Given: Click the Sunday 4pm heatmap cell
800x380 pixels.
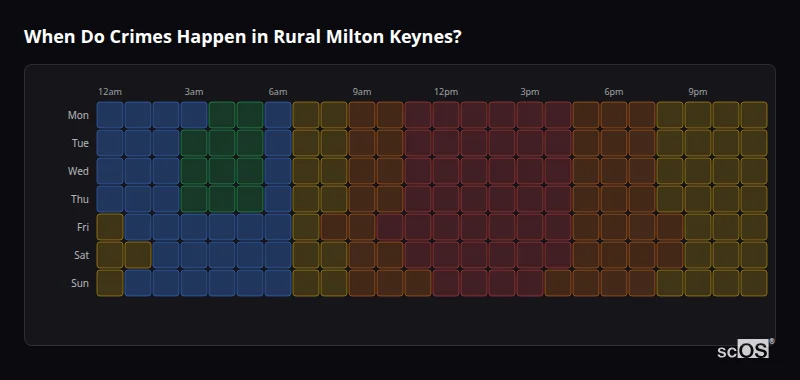Looking at the screenshot, I should click(558, 283).
